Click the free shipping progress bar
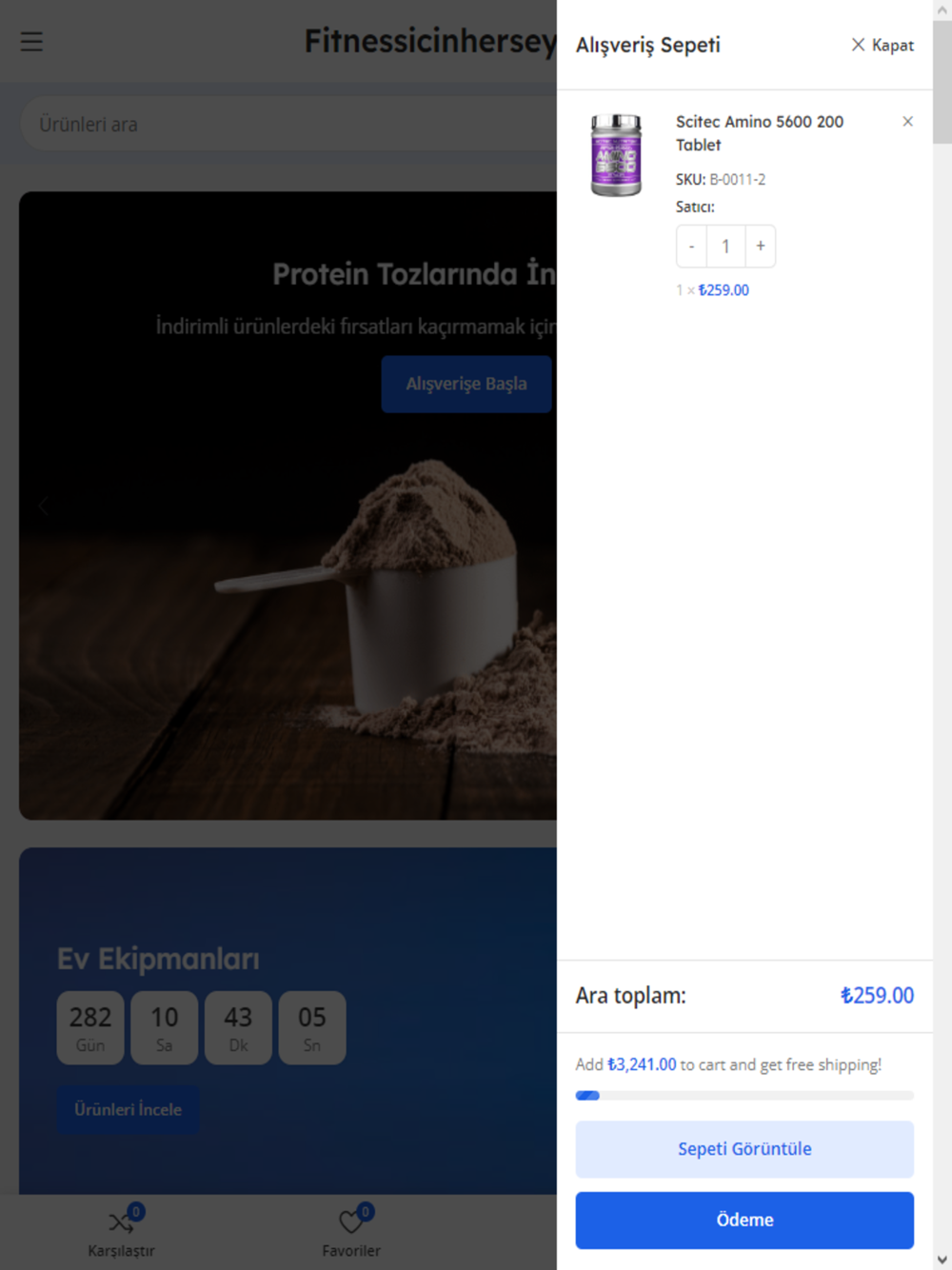 (744, 1096)
